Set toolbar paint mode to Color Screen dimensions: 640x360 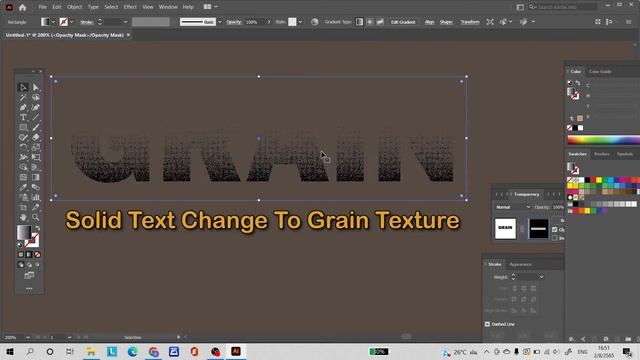[x=21, y=255]
